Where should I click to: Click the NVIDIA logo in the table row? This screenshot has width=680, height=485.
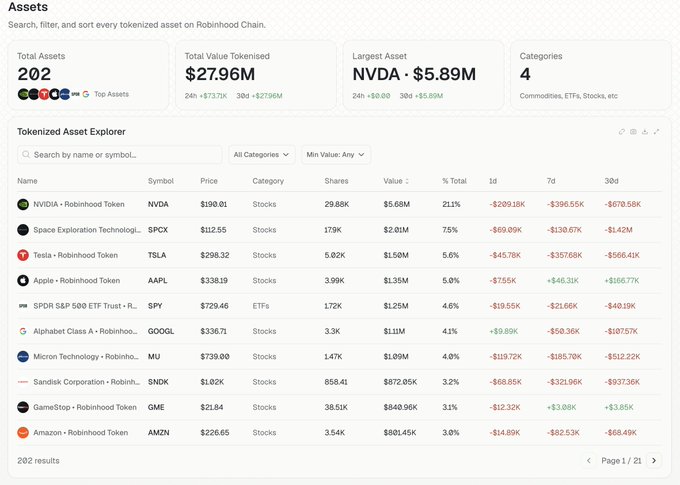coord(23,204)
